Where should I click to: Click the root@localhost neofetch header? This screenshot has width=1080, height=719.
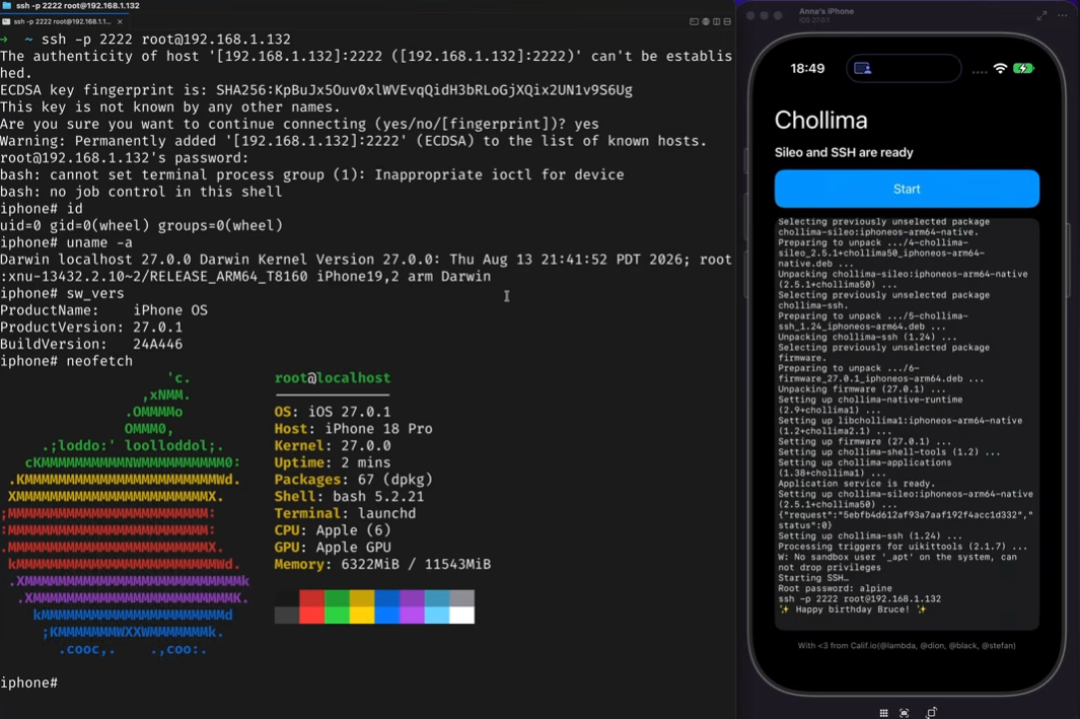pyautogui.click(x=333, y=378)
